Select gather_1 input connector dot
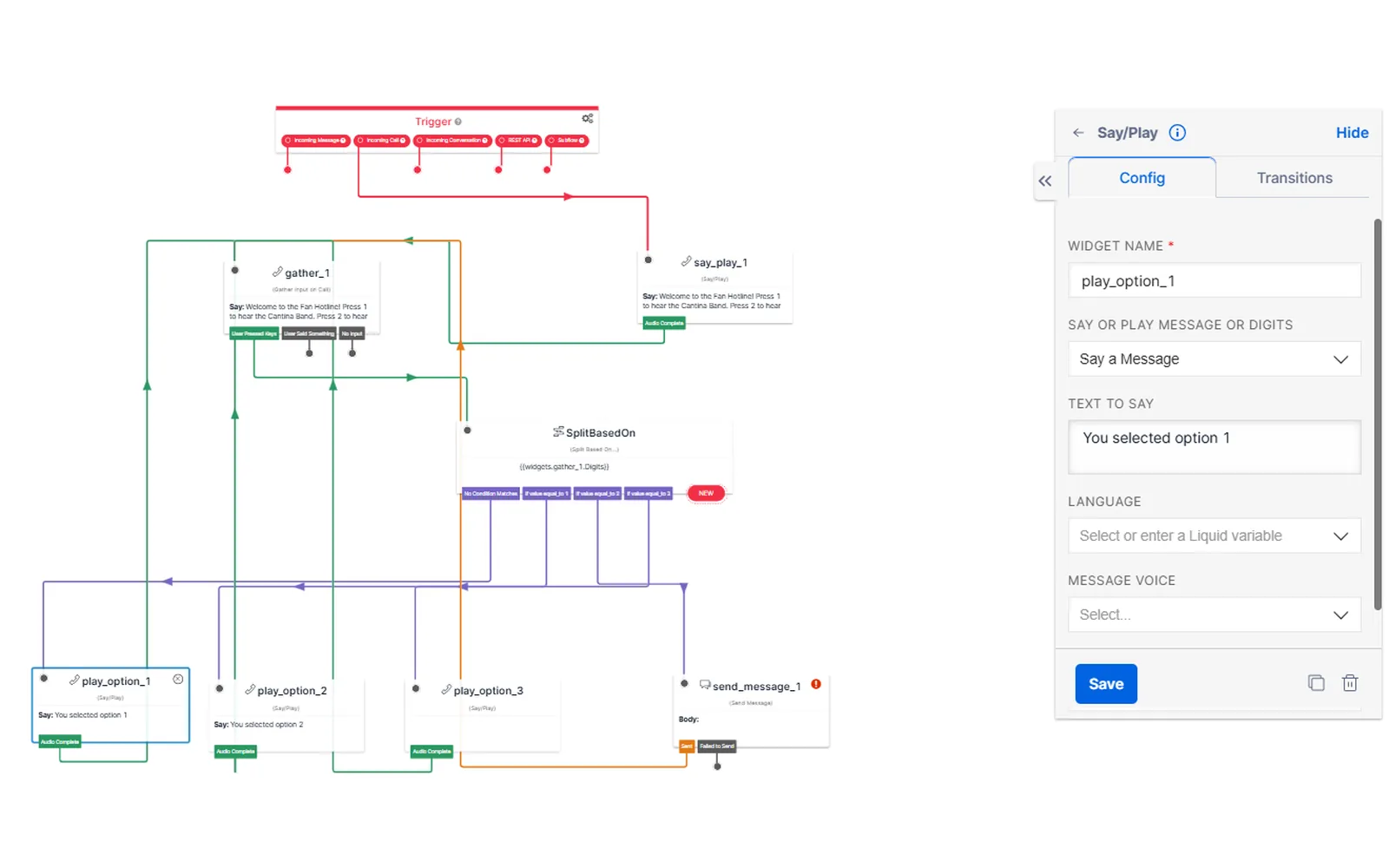The image size is (1389, 868). (x=234, y=271)
